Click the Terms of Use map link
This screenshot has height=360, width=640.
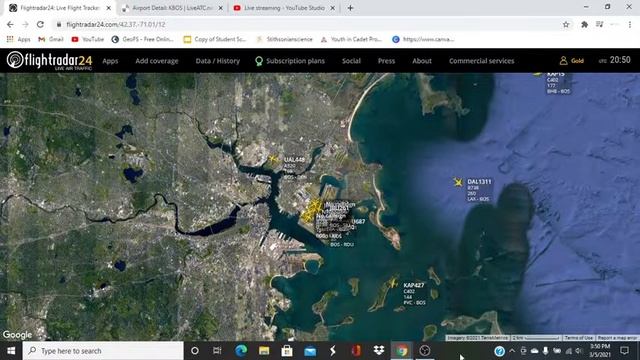click(578, 338)
